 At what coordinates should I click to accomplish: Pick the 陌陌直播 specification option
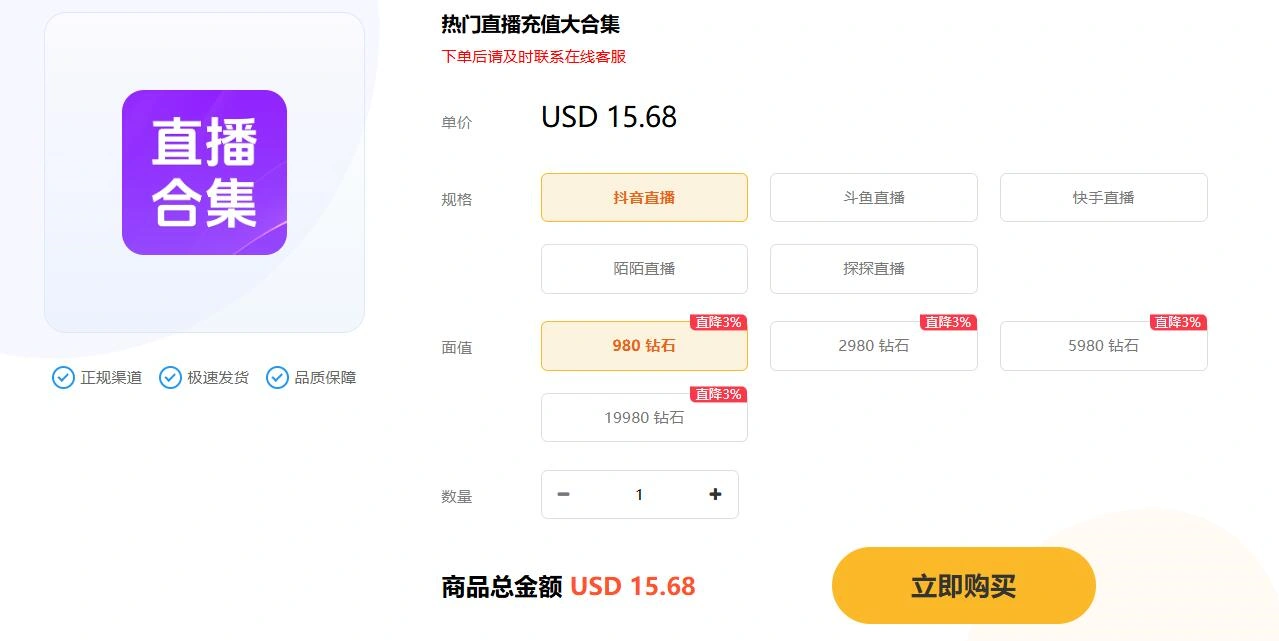644,269
